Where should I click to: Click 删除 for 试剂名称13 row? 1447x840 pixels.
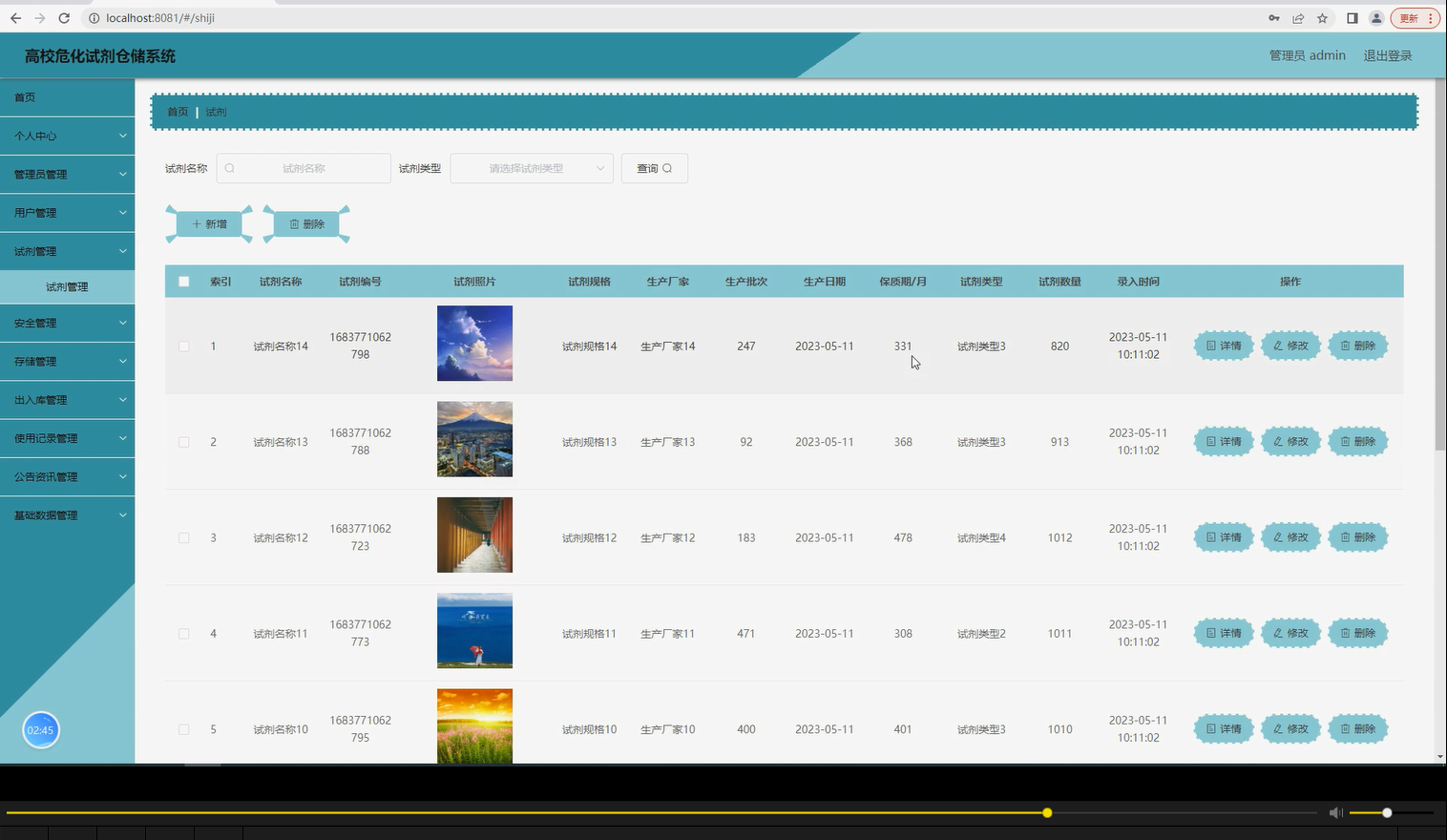point(1357,441)
